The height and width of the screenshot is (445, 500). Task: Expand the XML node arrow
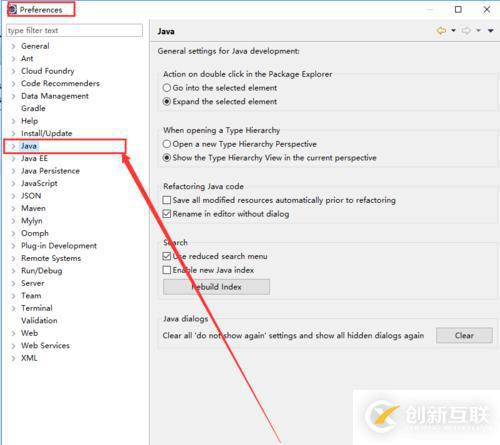[13, 358]
